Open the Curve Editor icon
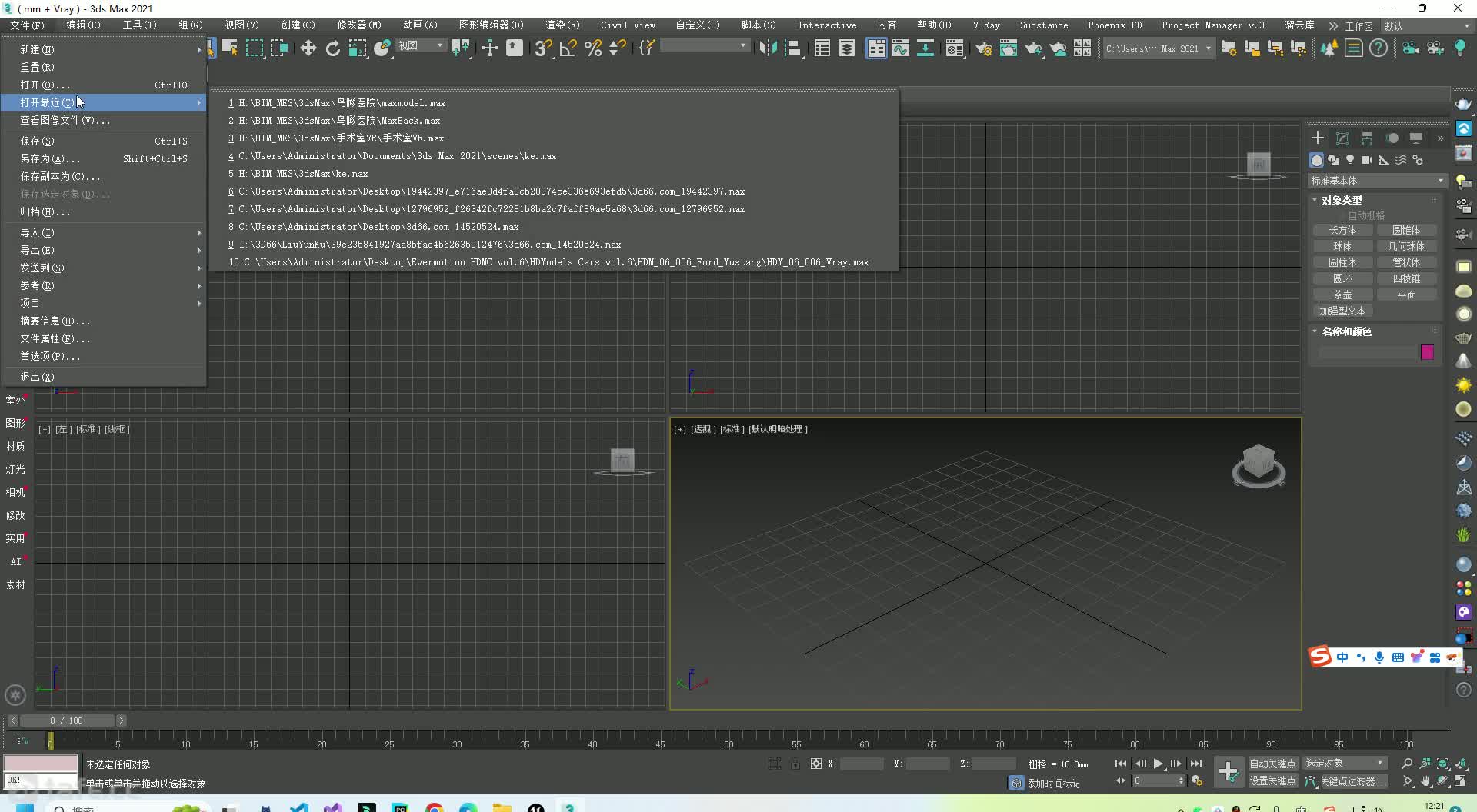Image resolution: width=1477 pixels, height=812 pixels. tap(901, 48)
